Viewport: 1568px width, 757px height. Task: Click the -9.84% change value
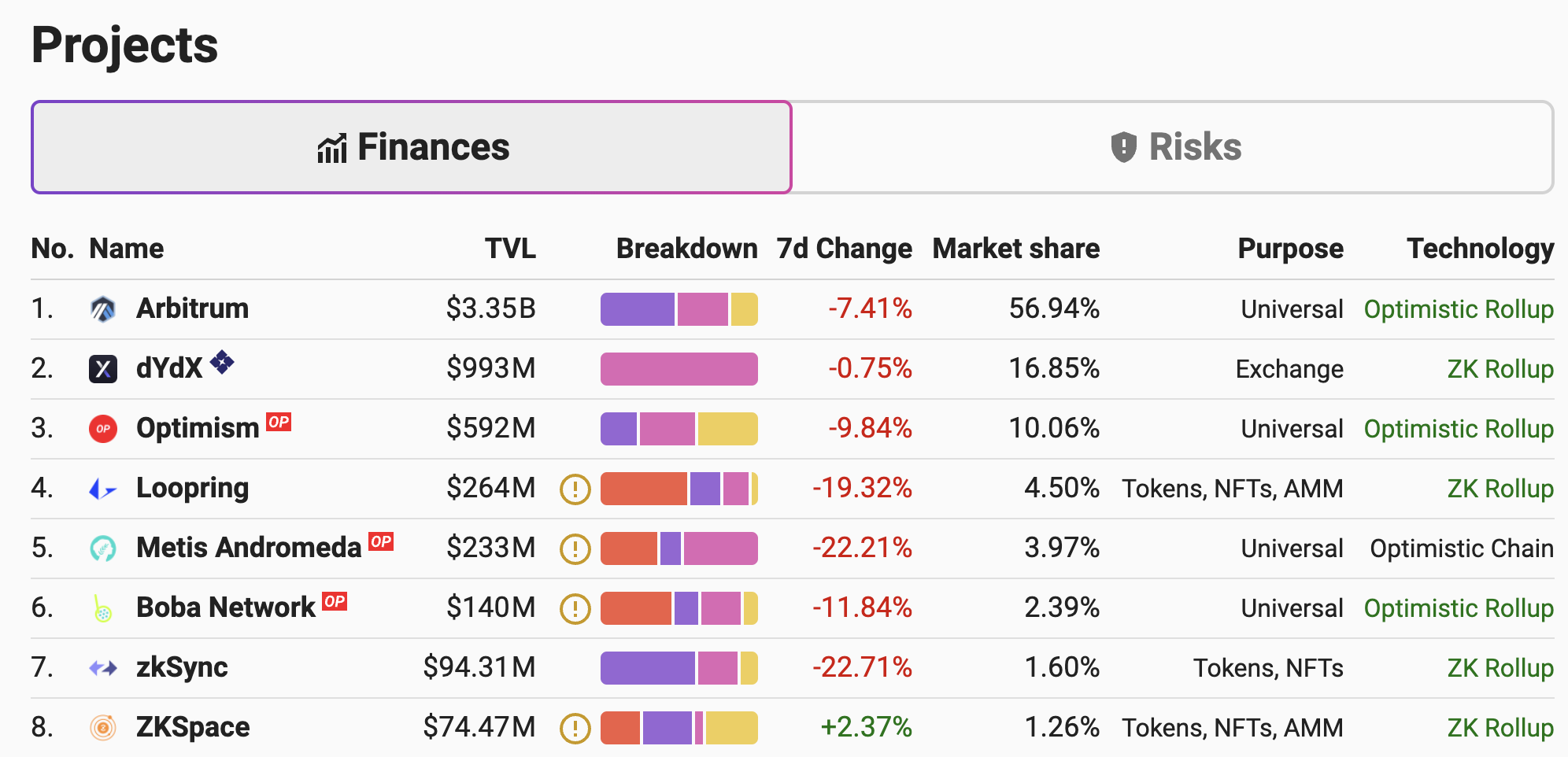point(870,428)
